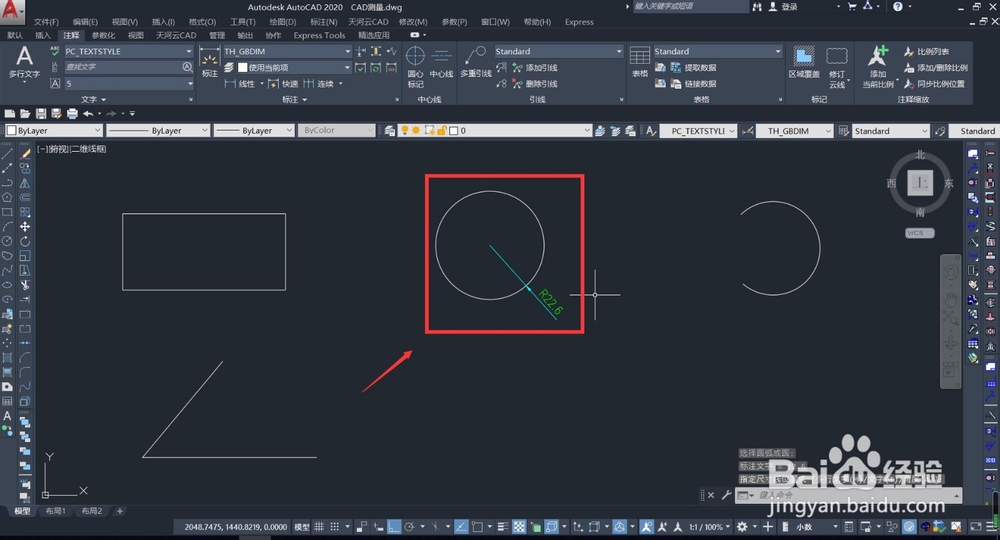Switch to the 默认 ribbon tab
The height and width of the screenshot is (540, 1000).
(x=15, y=35)
